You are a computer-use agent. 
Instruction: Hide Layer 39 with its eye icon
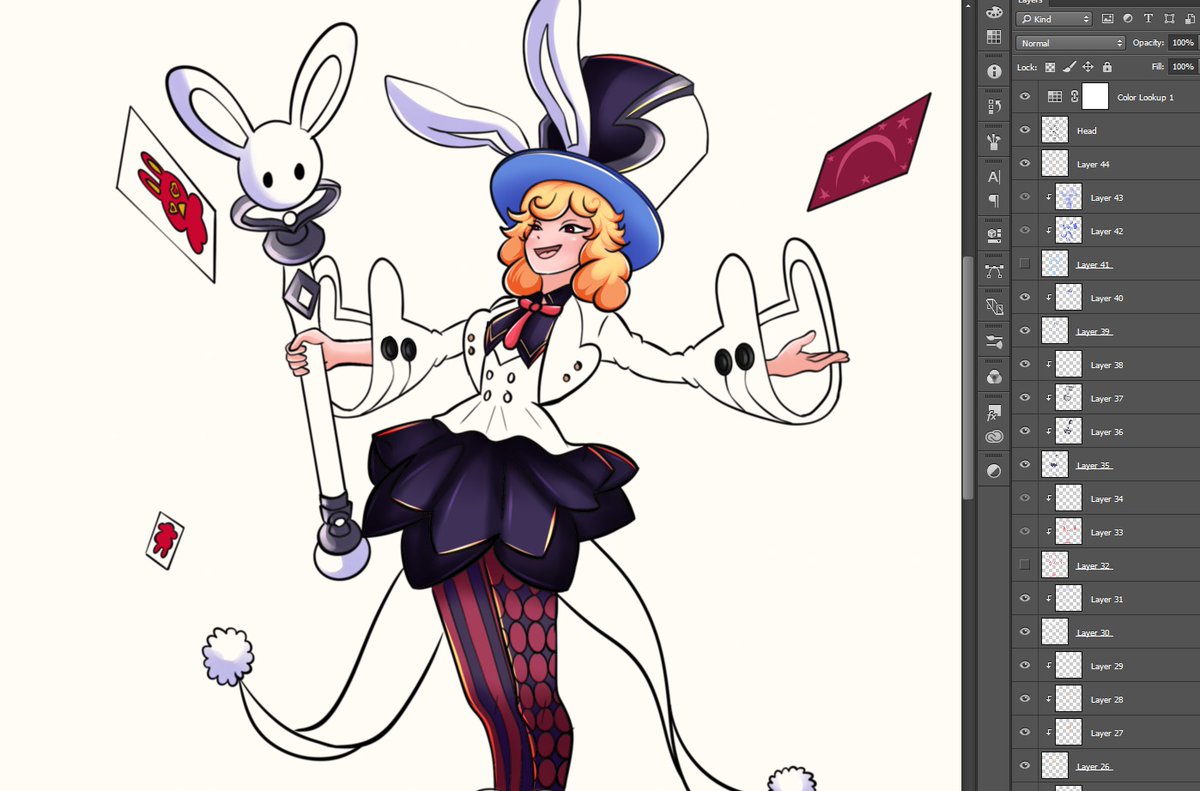[1024, 331]
